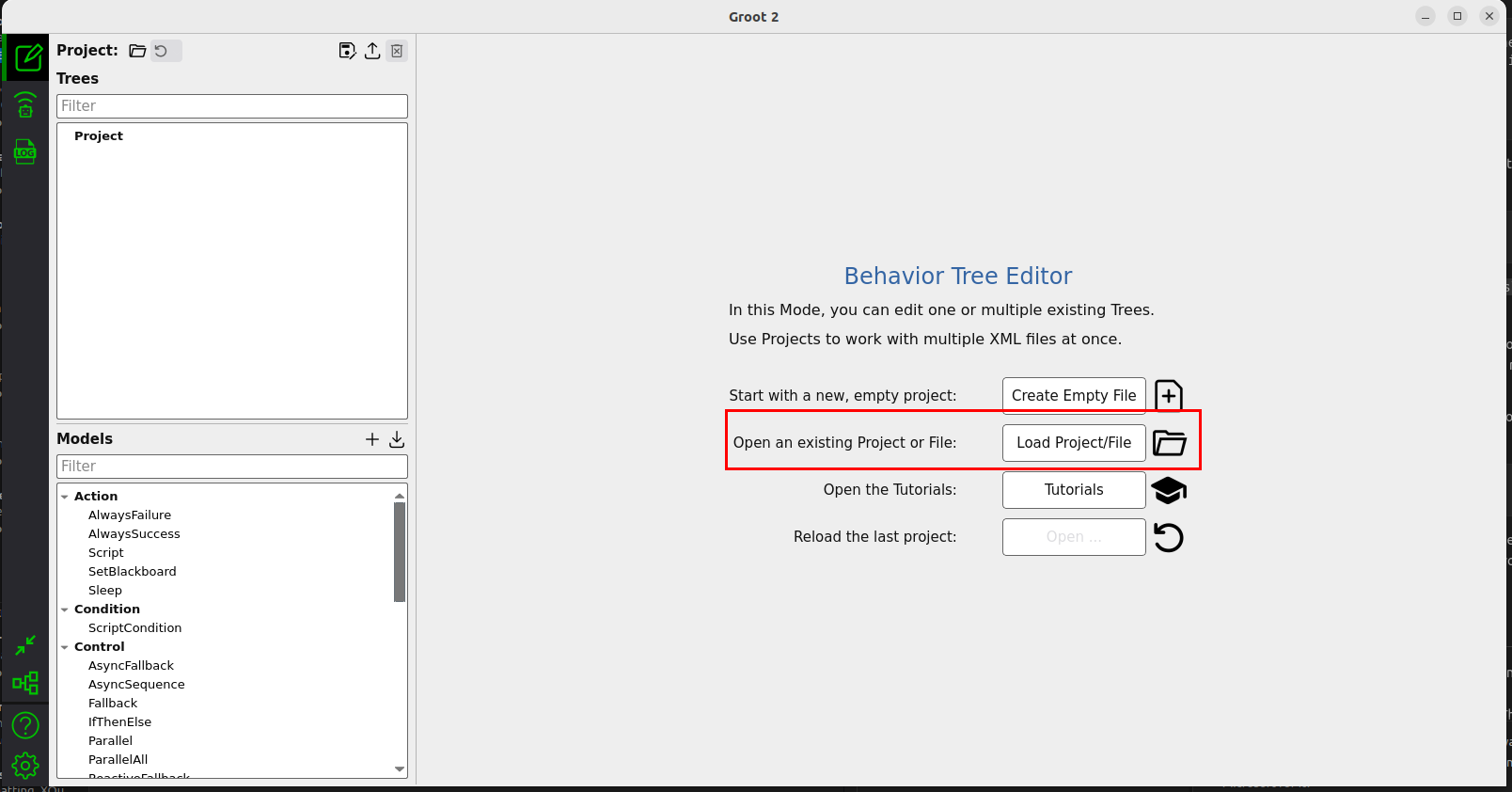Select AlwaysFailure model
The width and height of the screenshot is (1512, 792).
[x=130, y=515]
